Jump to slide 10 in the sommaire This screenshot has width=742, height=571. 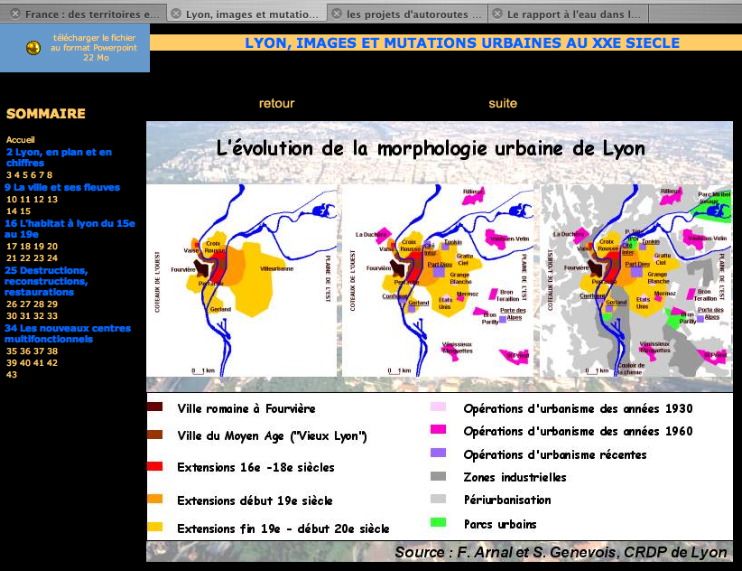click(x=11, y=199)
